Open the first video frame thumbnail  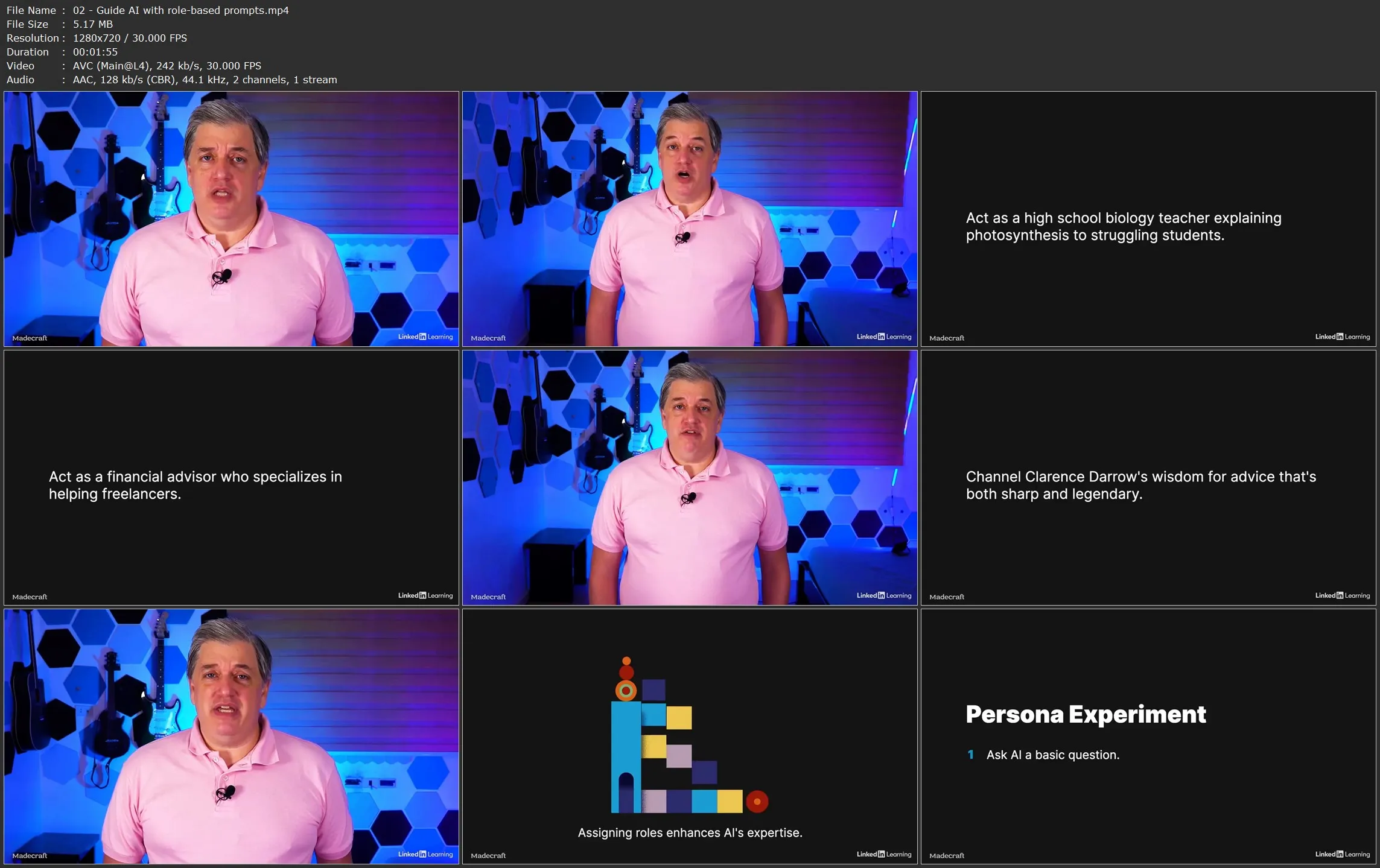point(231,218)
